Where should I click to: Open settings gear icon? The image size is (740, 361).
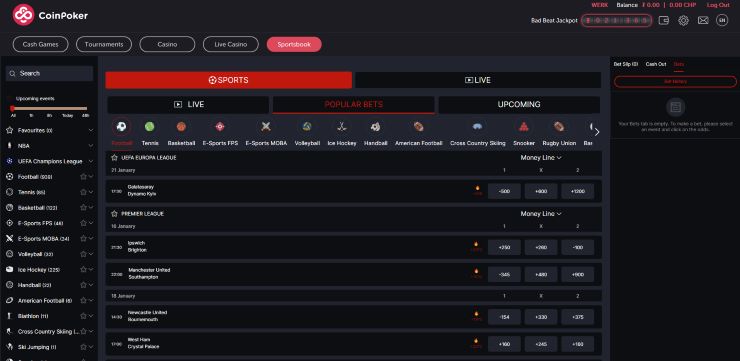pyautogui.click(x=683, y=20)
